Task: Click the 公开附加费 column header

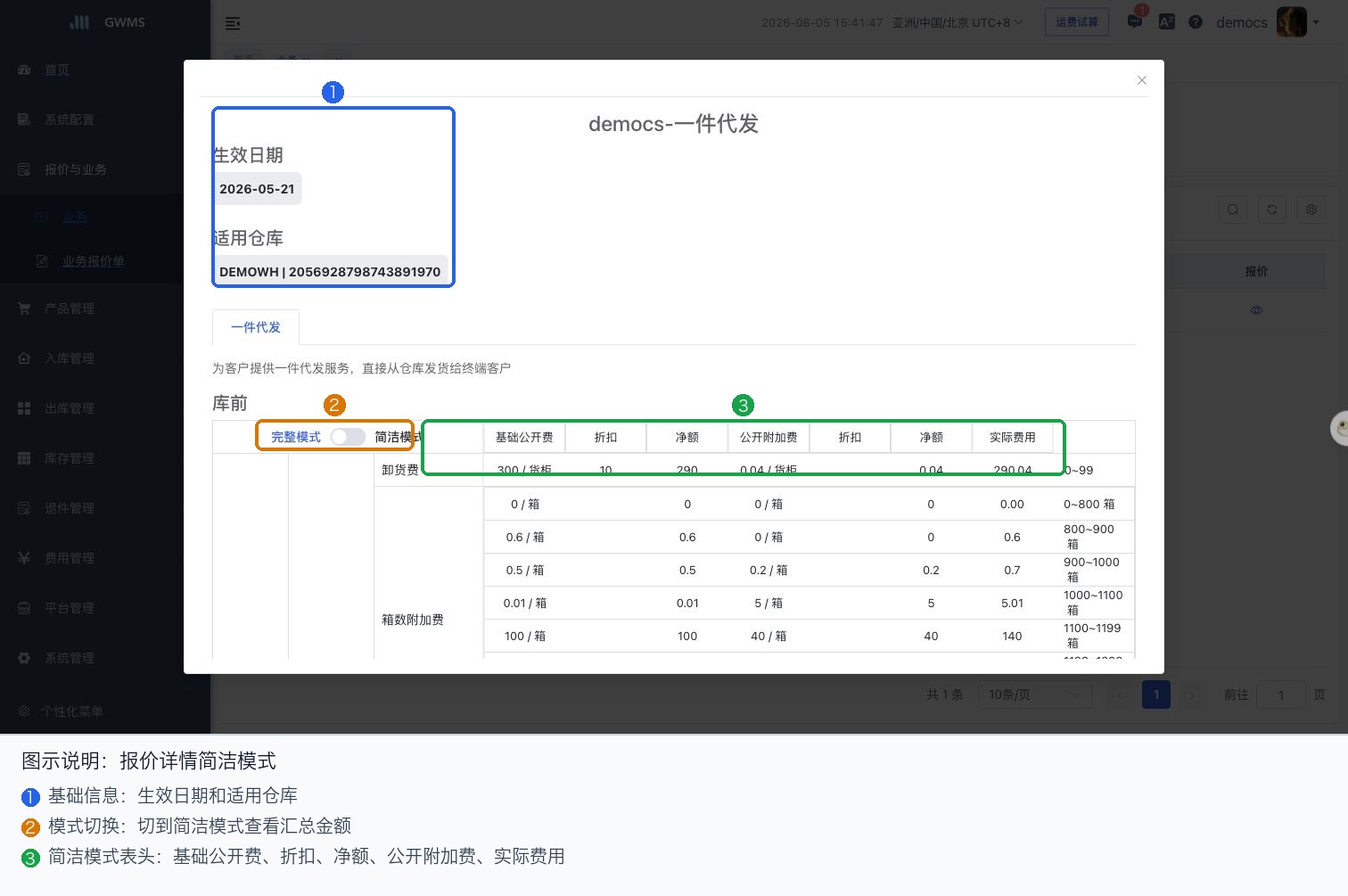Action: pyautogui.click(x=769, y=437)
